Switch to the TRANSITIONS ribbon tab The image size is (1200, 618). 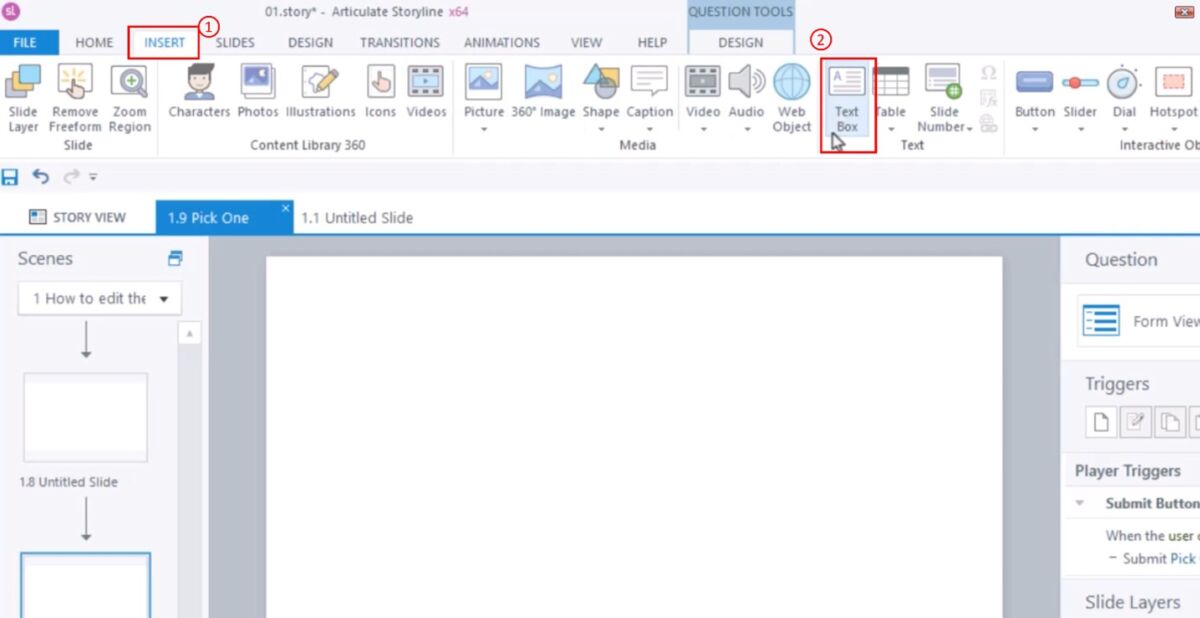pyautogui.click(x=399, y=43)
